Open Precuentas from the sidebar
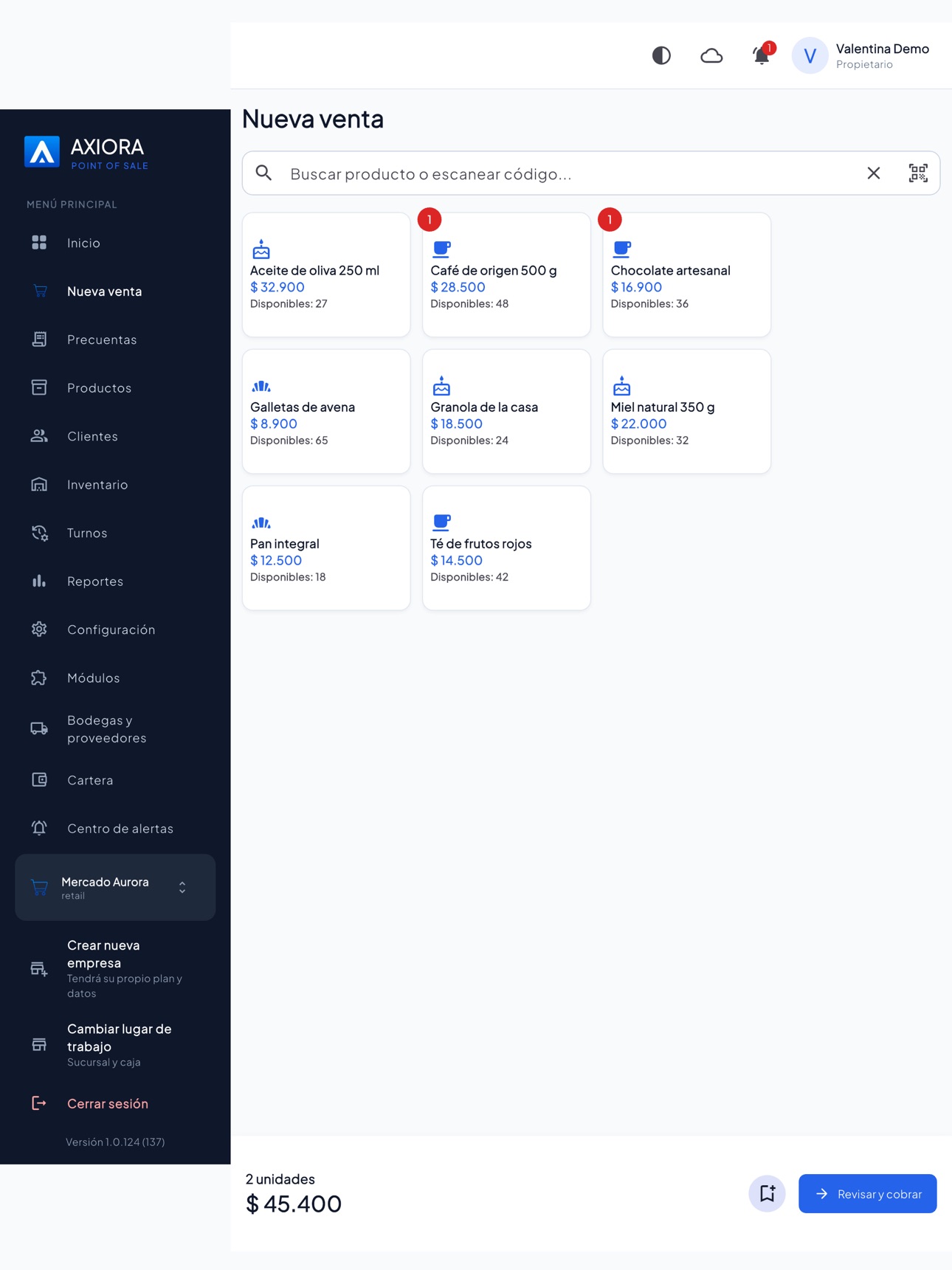The image size is (952, 1270). [115, 339]
